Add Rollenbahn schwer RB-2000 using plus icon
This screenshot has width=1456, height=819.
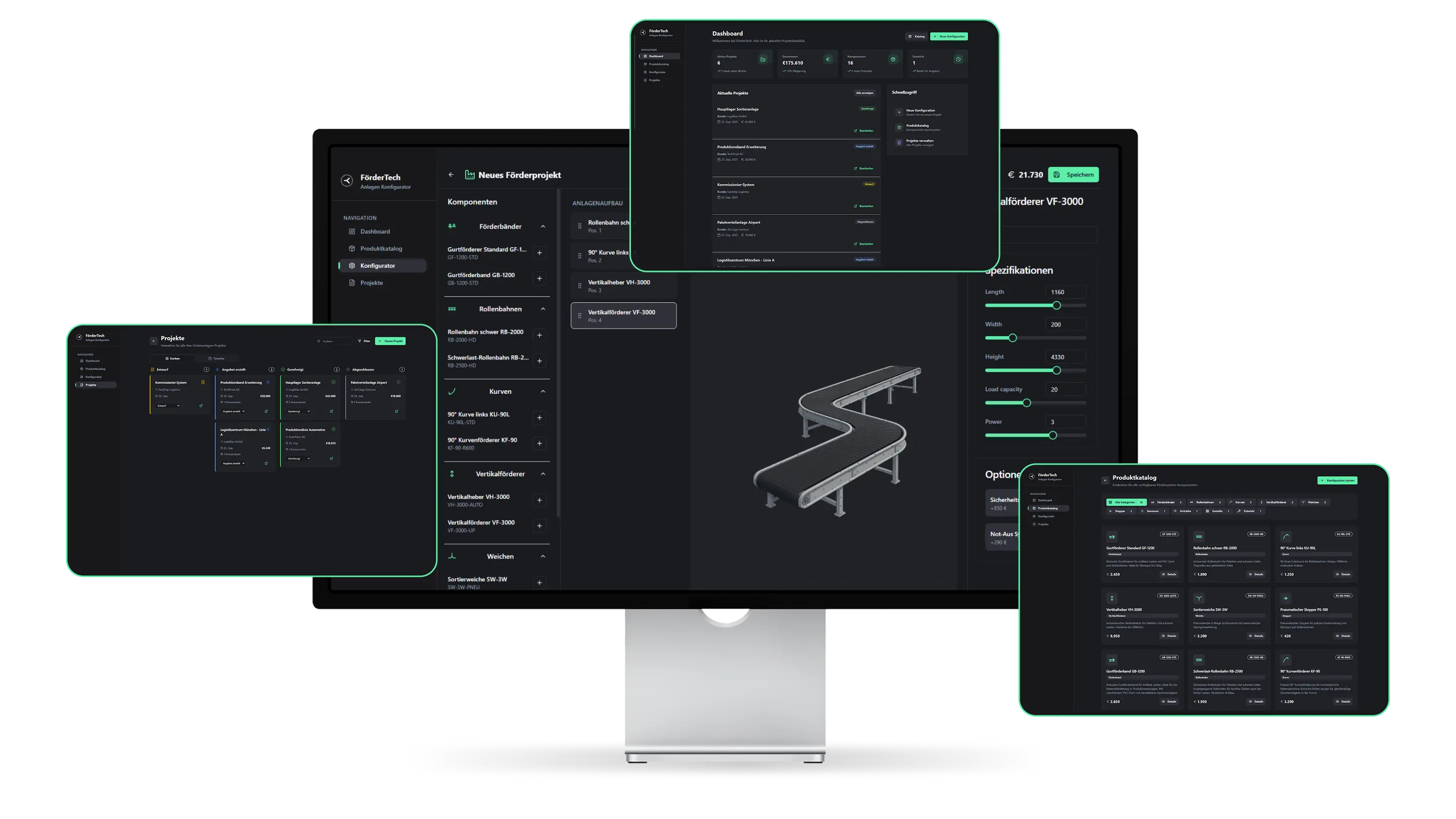[x=539, y=336]
